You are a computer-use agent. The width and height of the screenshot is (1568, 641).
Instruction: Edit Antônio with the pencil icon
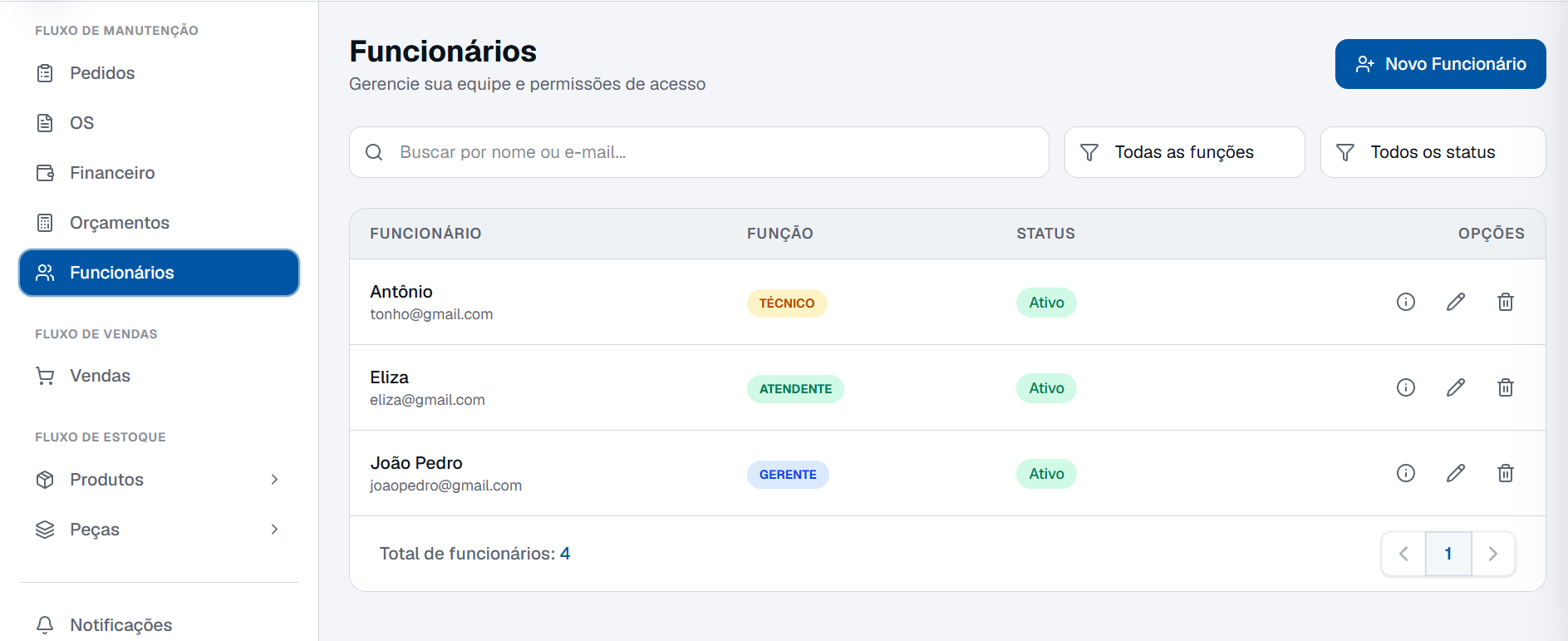pyautogui.click(x=1455, y=302)
